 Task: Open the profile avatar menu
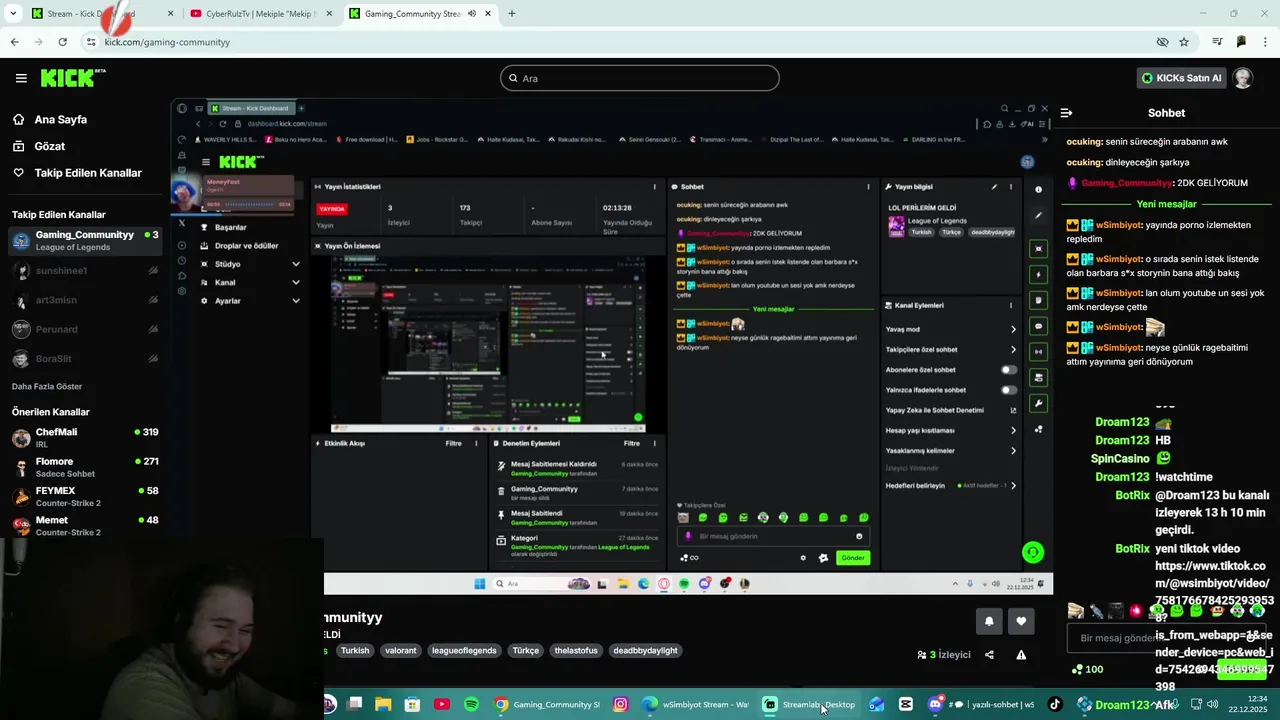pyautogui.click(x=1243, y=78)
